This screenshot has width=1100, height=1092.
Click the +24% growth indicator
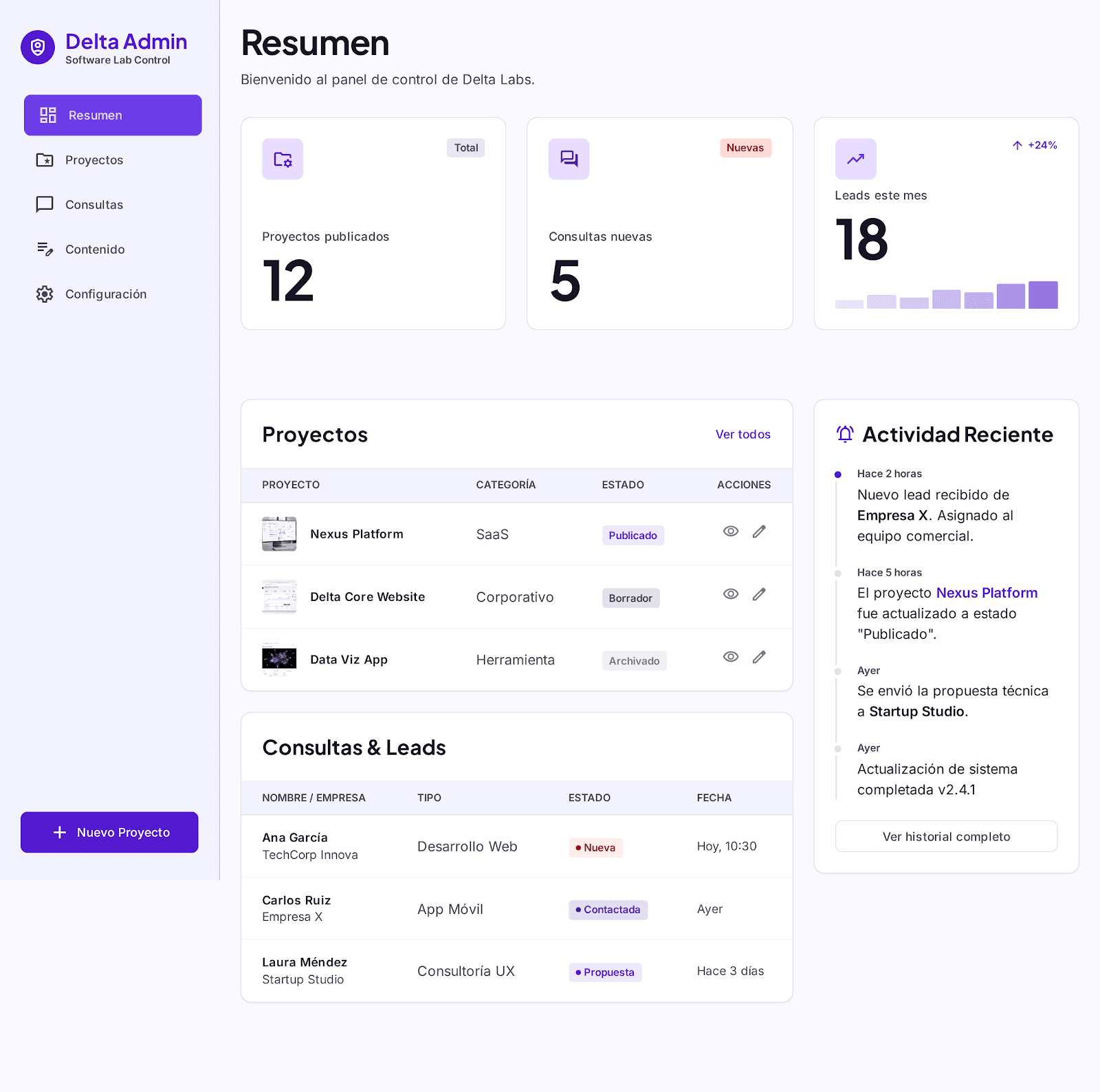[x=1035, y=145]
